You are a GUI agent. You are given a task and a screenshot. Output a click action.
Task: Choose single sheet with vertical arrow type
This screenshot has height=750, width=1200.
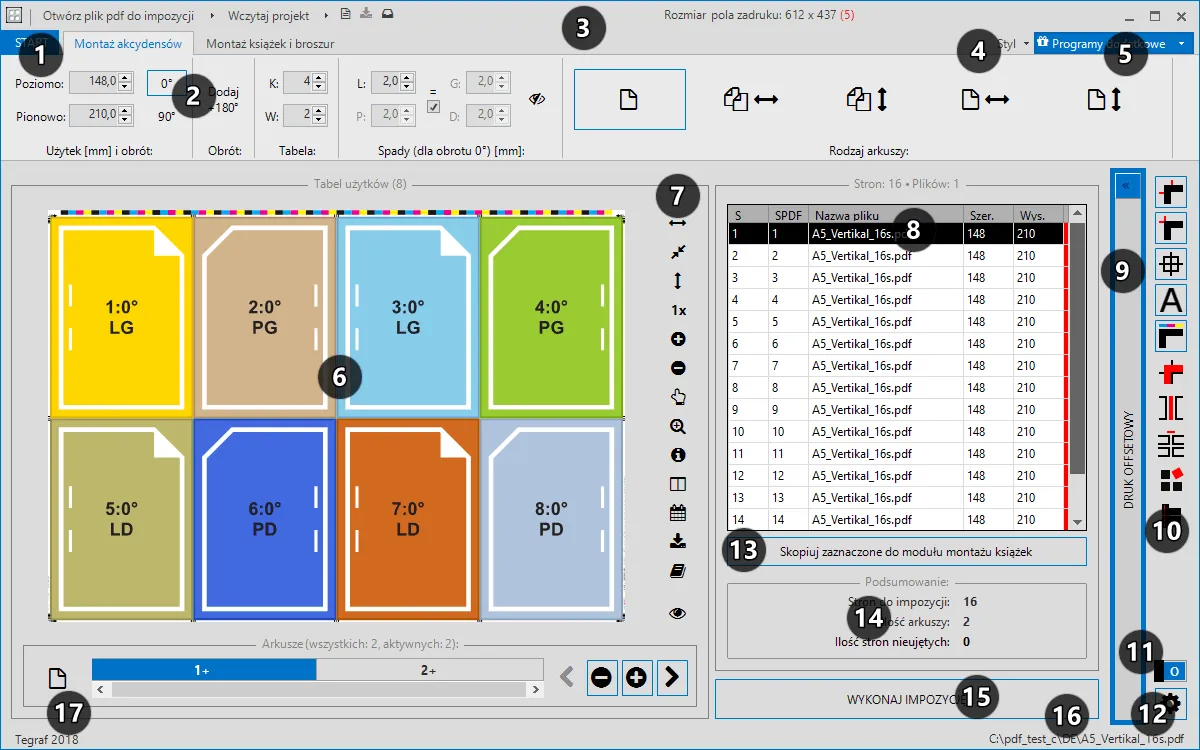coord(1104,99)
